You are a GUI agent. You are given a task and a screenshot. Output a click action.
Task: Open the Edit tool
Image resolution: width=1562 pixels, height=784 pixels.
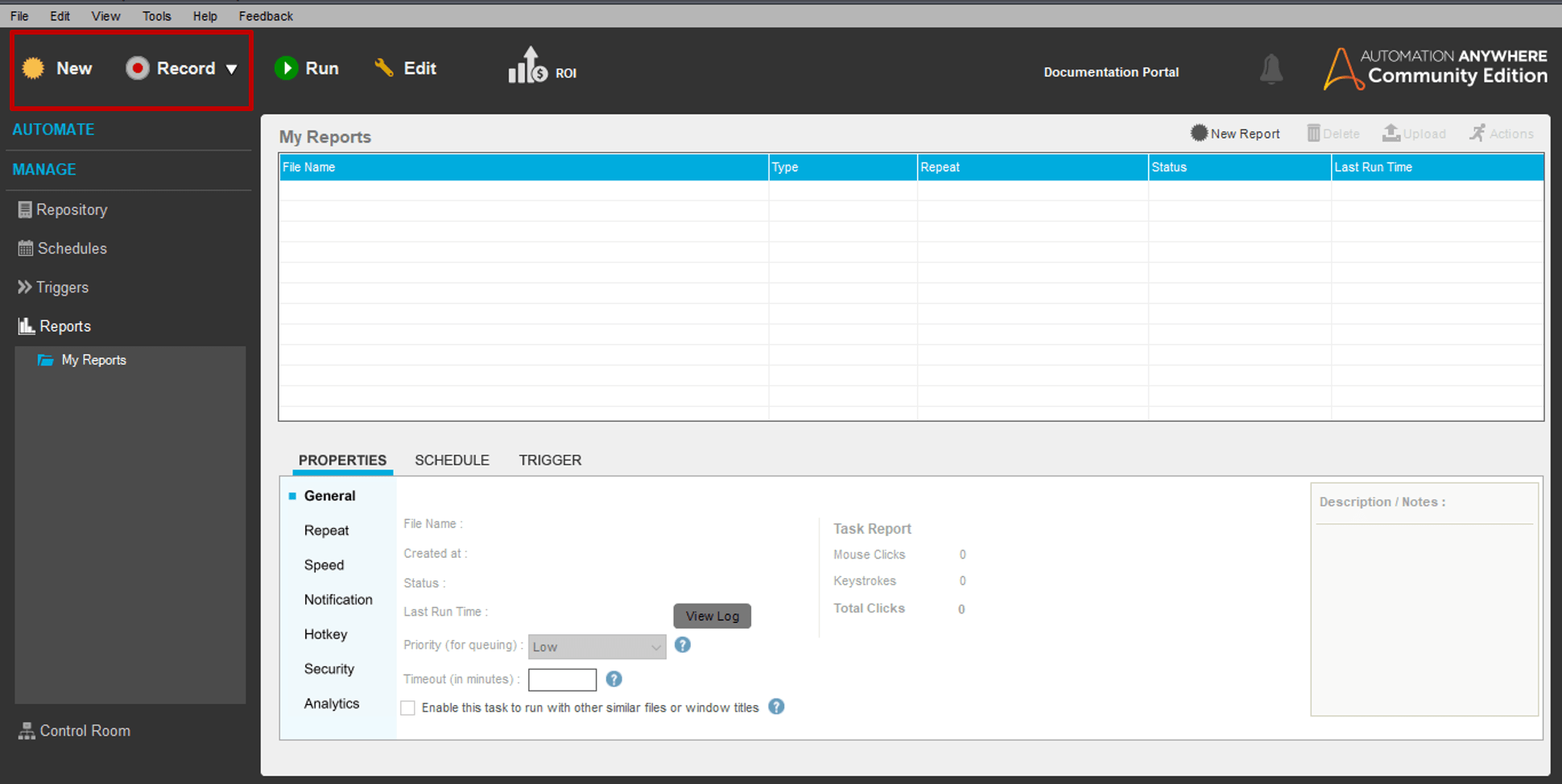405,68
